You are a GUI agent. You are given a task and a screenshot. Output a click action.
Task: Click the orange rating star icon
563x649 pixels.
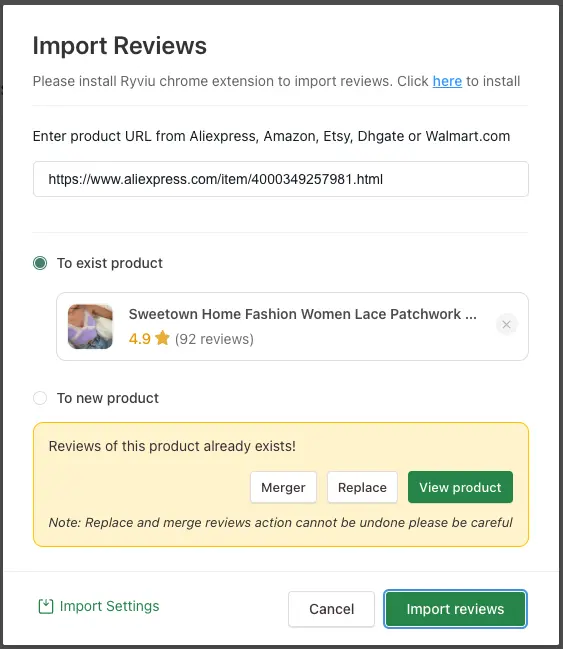click(x=163, y=338)
